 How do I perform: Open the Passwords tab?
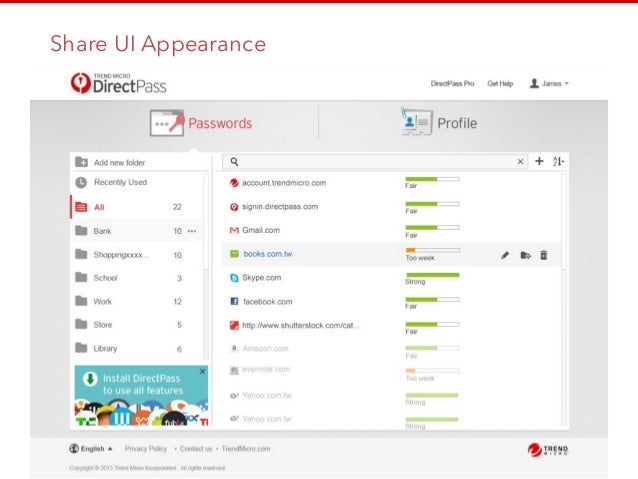coord(201,123)
